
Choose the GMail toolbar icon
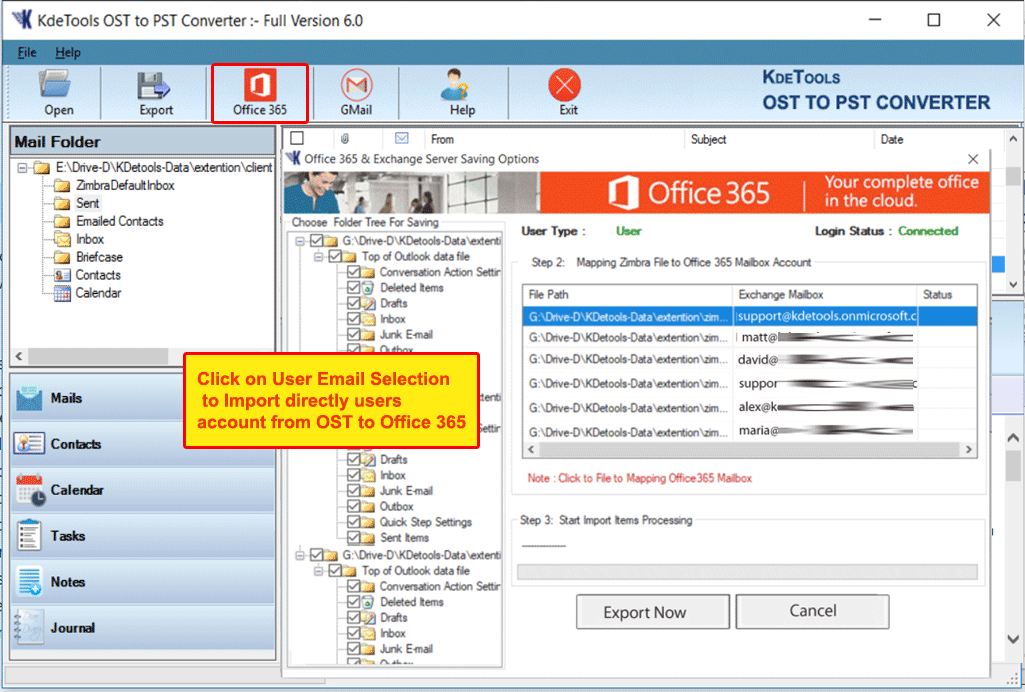point(356,85)
